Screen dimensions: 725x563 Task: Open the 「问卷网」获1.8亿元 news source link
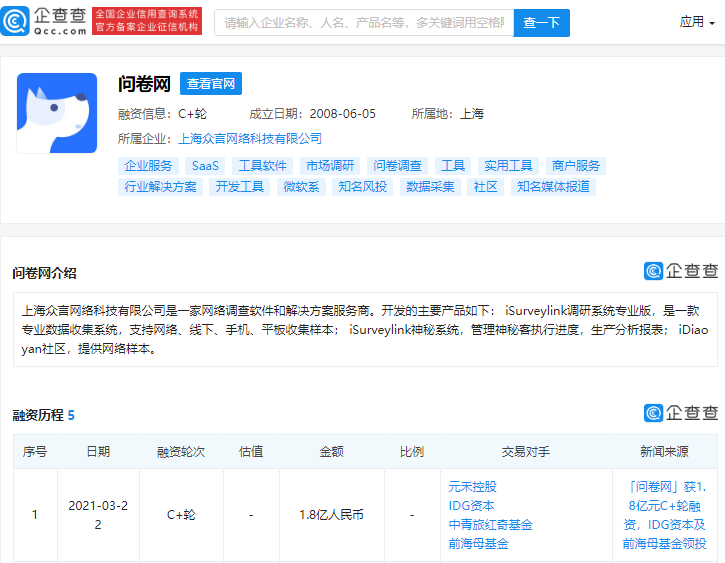[664, 515]
